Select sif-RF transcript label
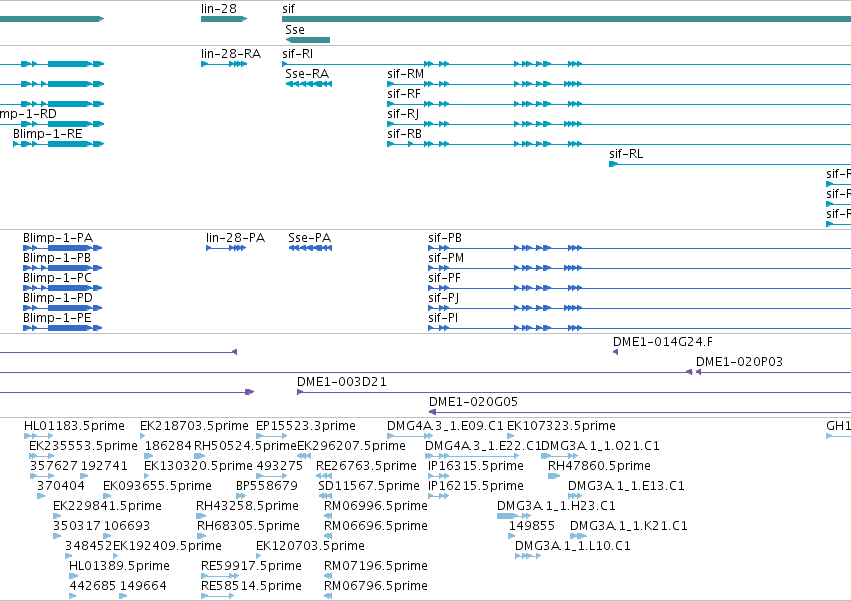 404,94
